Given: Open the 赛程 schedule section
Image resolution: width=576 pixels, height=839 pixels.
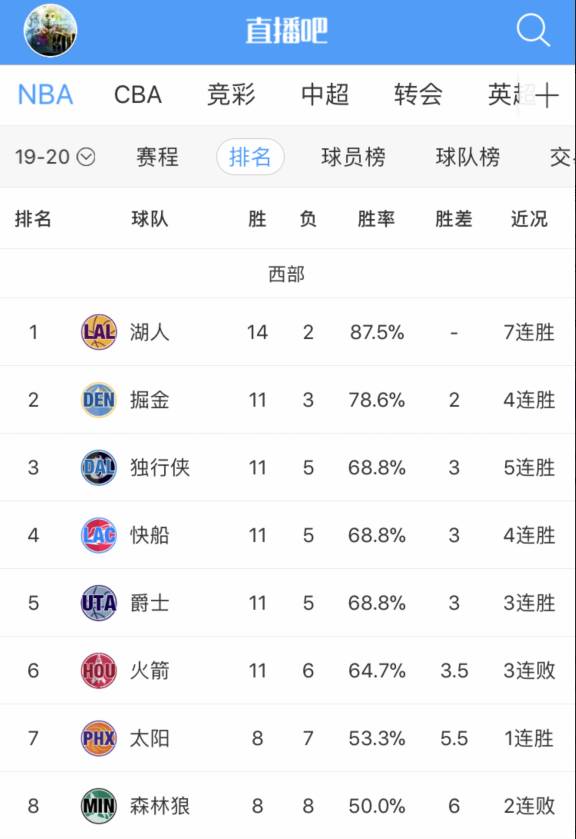Looking at the screenshot, I should pos(157,157).
